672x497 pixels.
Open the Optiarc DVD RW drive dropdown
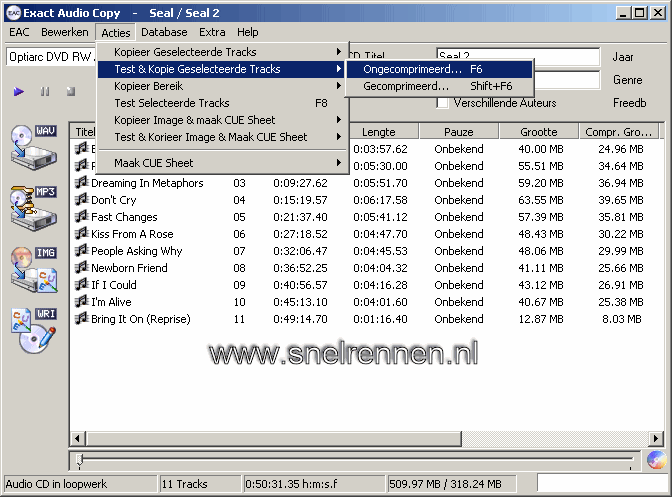click(51, 57)
